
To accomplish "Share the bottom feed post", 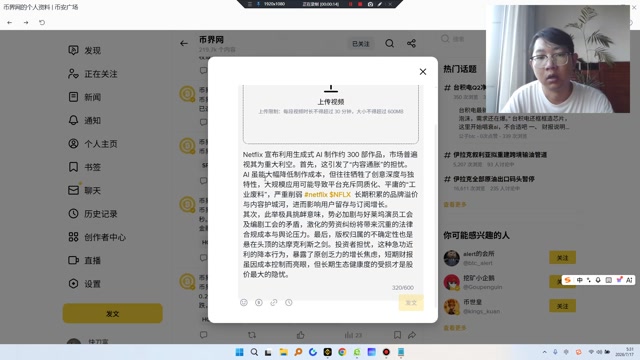I will tap(412, 335).
